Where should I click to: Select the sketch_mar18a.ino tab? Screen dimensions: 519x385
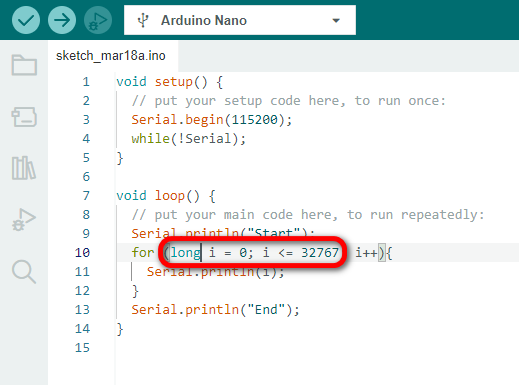coord(111,56)
